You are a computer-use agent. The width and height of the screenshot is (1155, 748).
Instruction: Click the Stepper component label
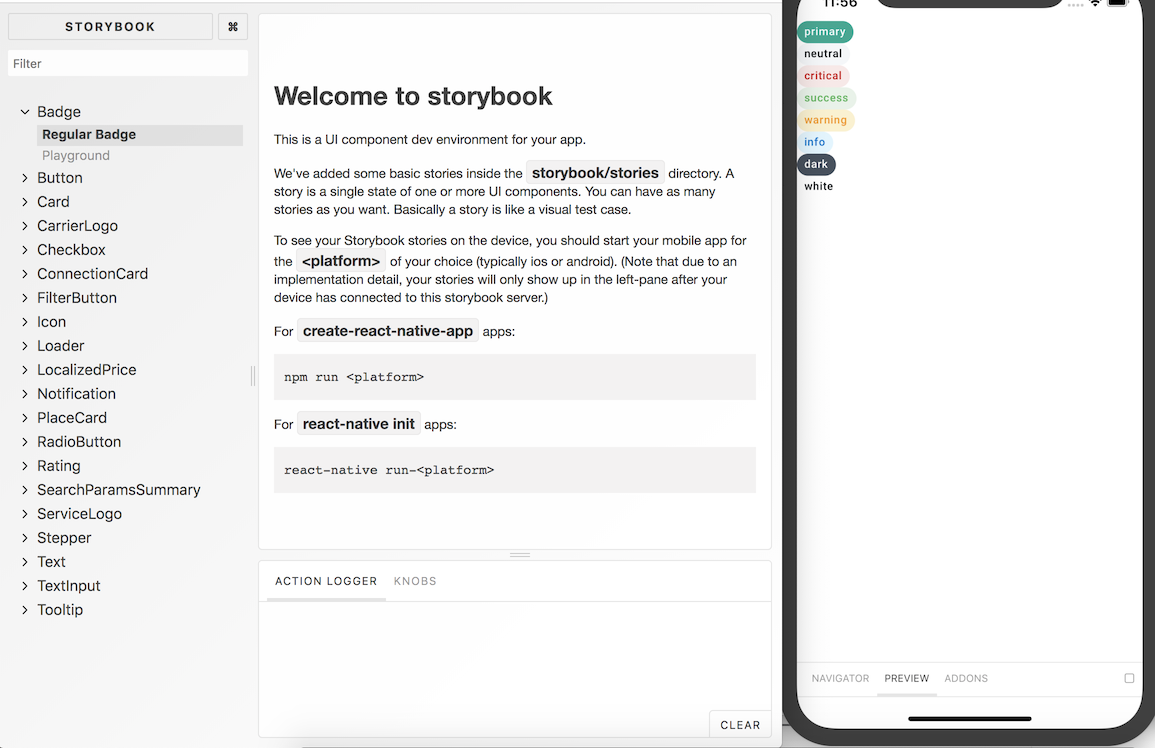(64, 538)
